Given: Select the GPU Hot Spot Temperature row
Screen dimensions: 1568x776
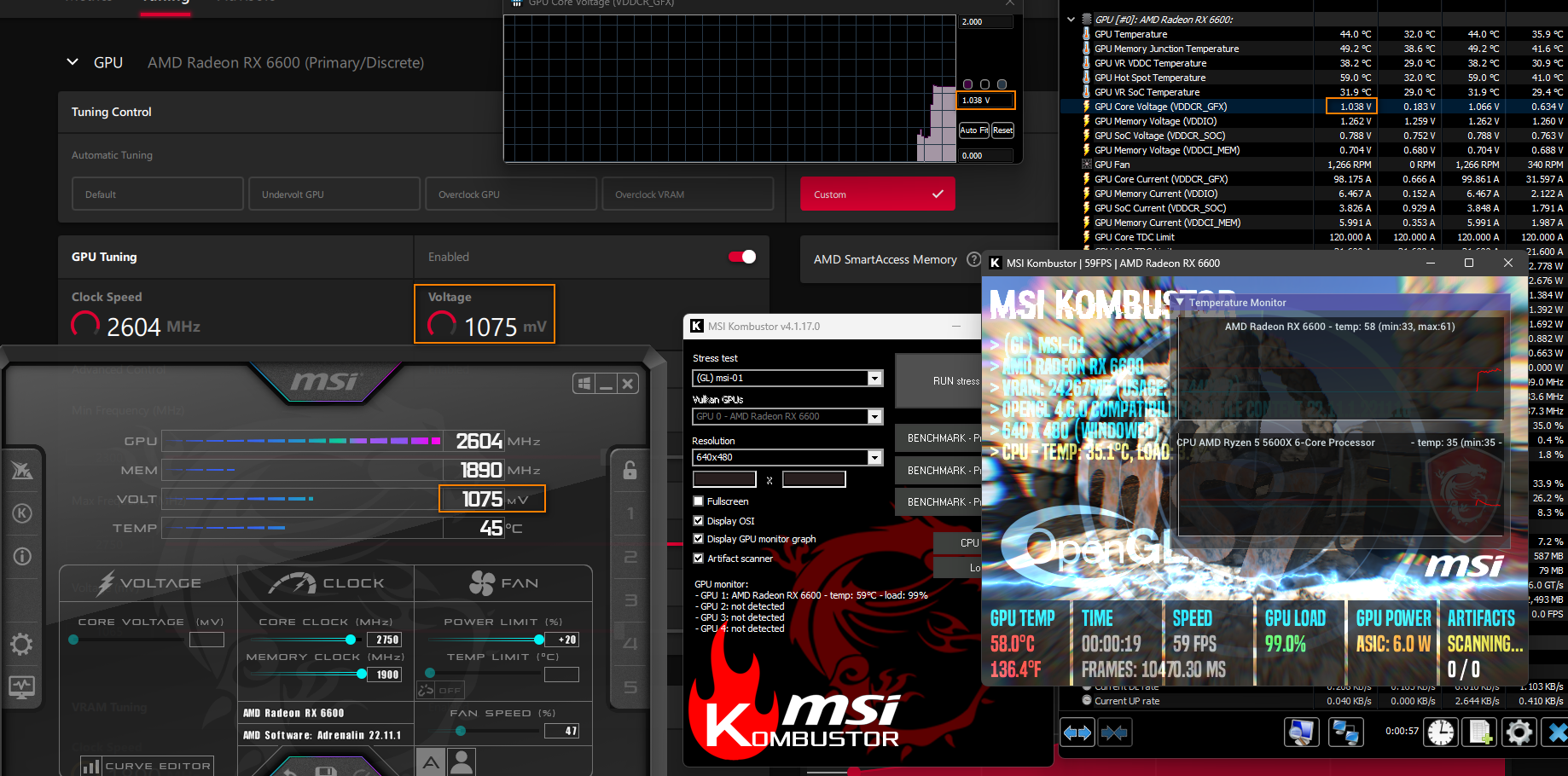Looking at the screenshot, I should point(1313,78).
